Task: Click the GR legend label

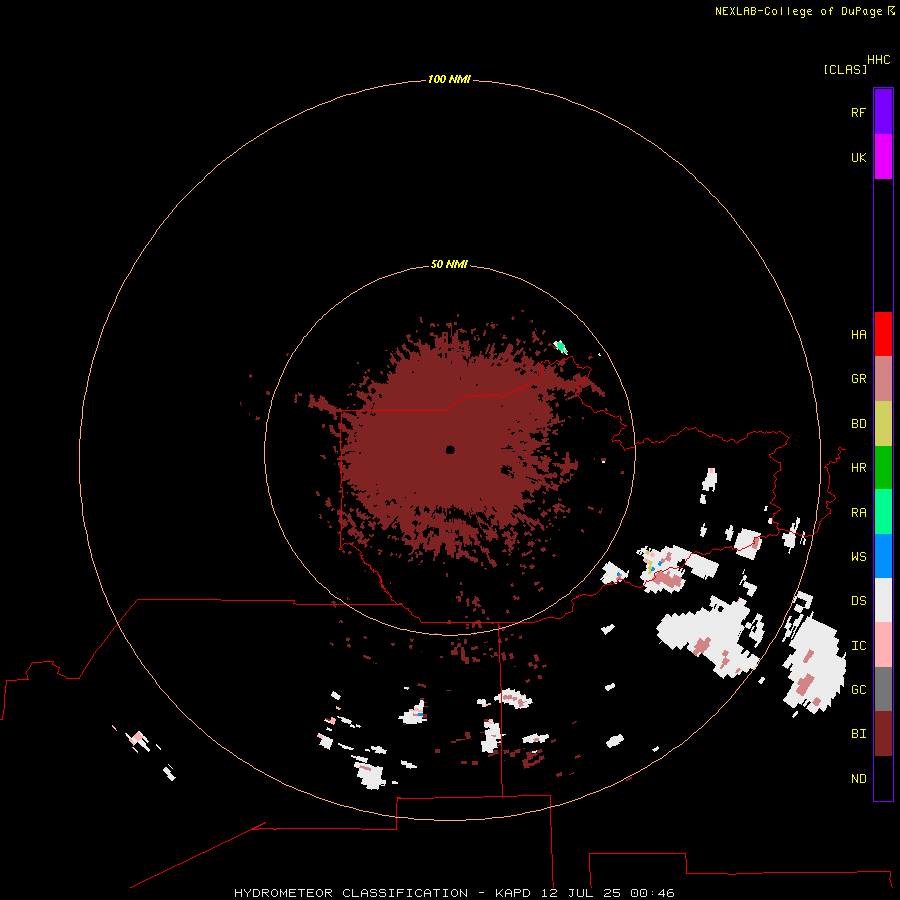Action: [858, 379]
